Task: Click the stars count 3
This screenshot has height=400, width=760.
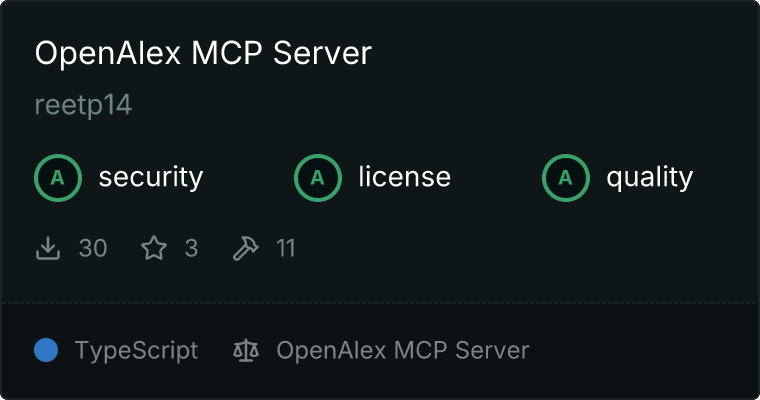Action: [191, 248]
